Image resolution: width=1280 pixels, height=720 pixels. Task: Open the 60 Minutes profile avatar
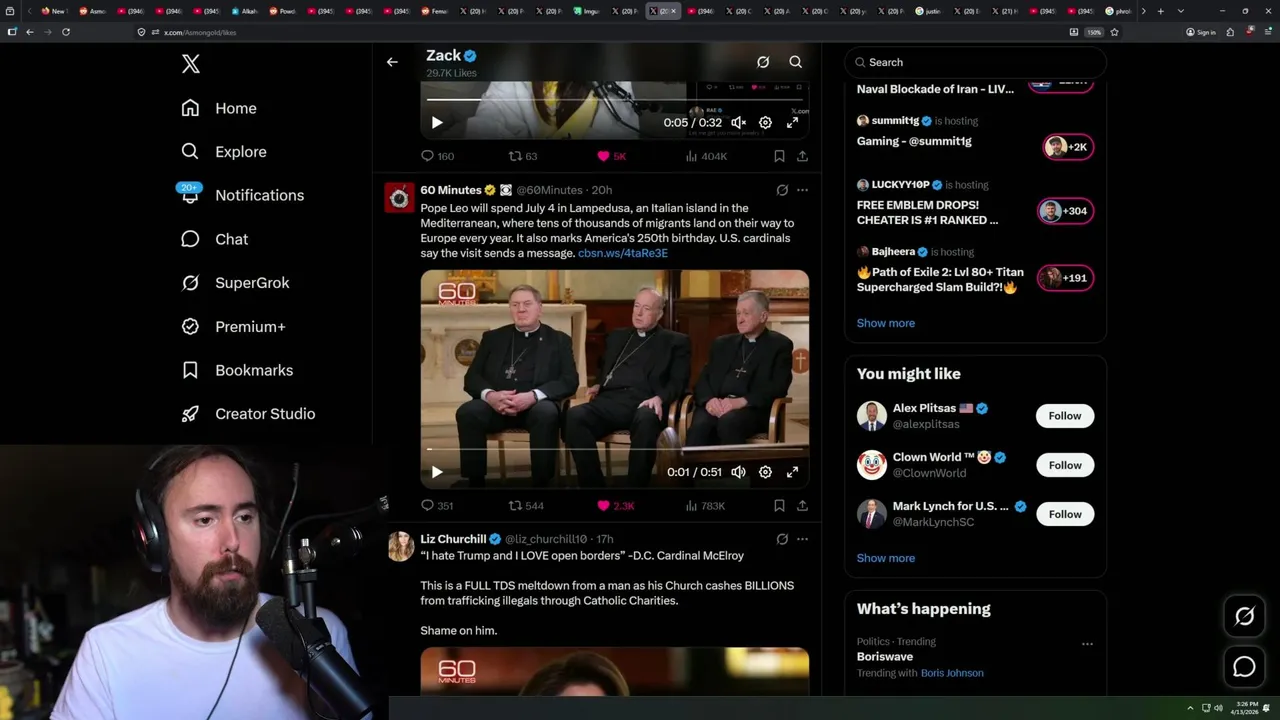(399, 198)
